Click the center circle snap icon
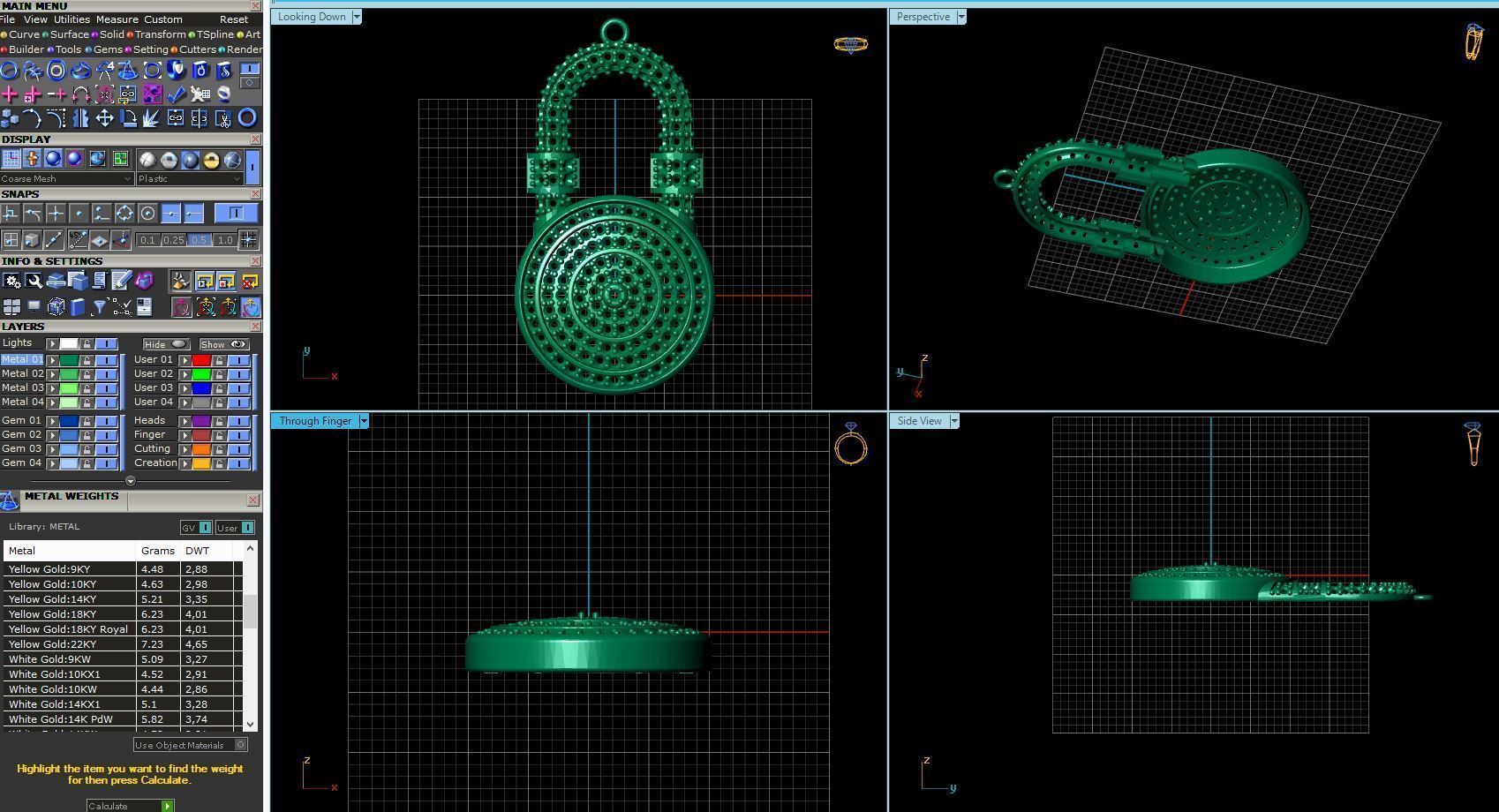Image resolution: width=1499 pixels, height=812 pixels. pyautogui.click(x=147, y=213)
